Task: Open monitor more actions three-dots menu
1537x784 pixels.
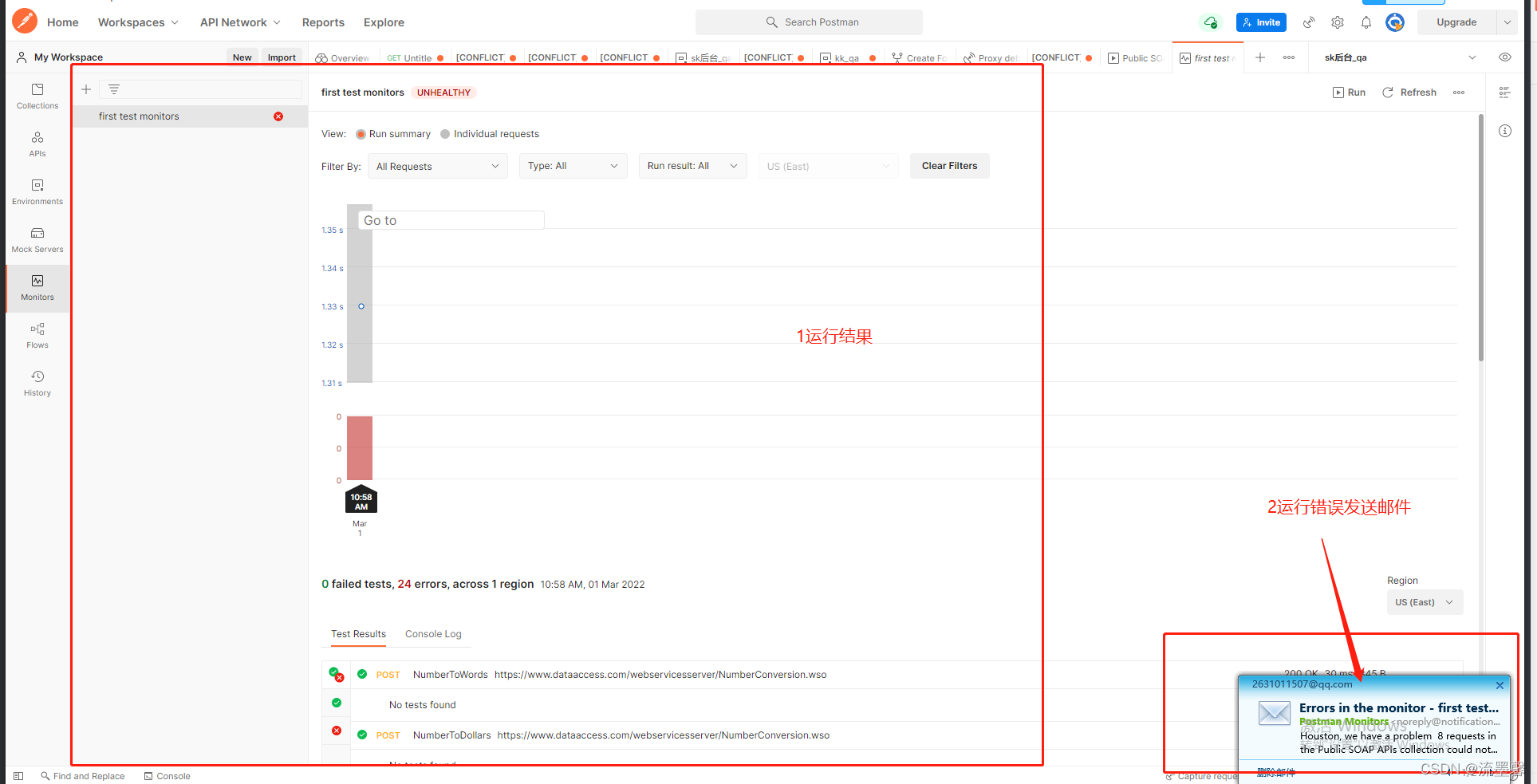Action: pos(1459,93)
